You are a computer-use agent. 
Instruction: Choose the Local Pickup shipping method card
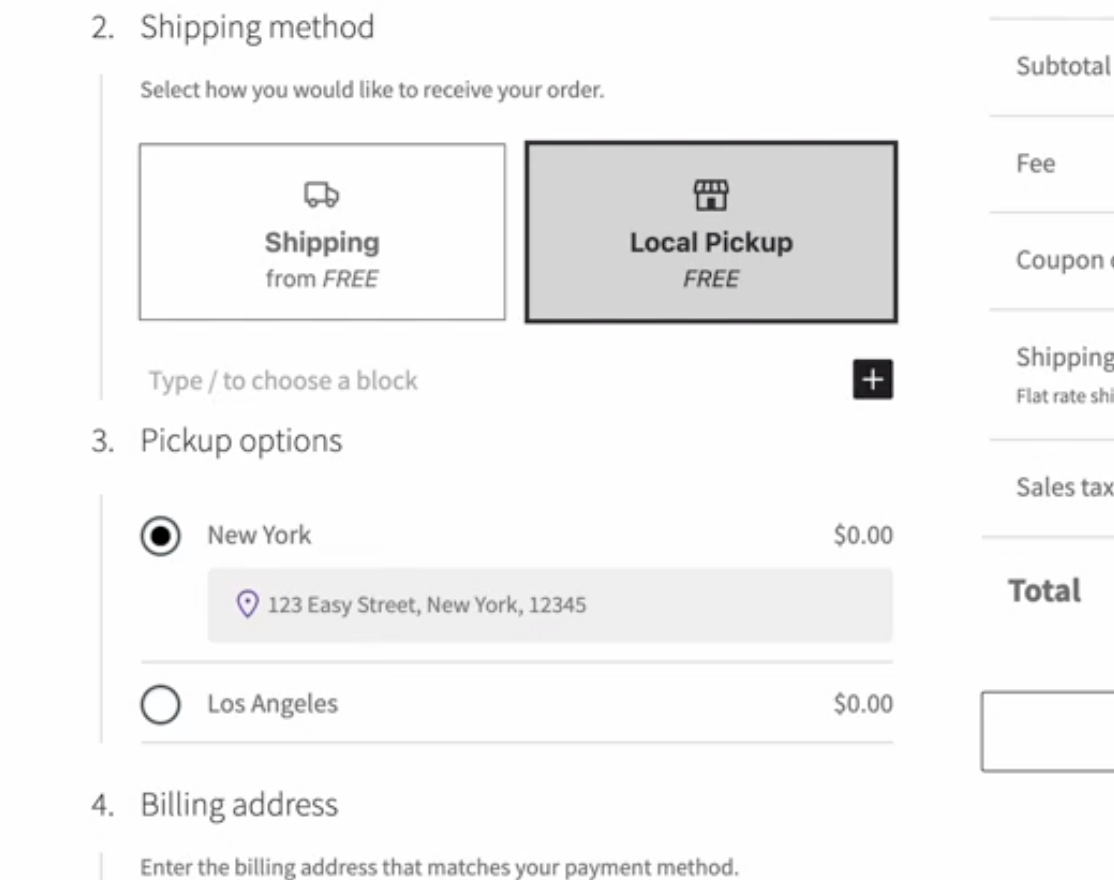point(711,231)
